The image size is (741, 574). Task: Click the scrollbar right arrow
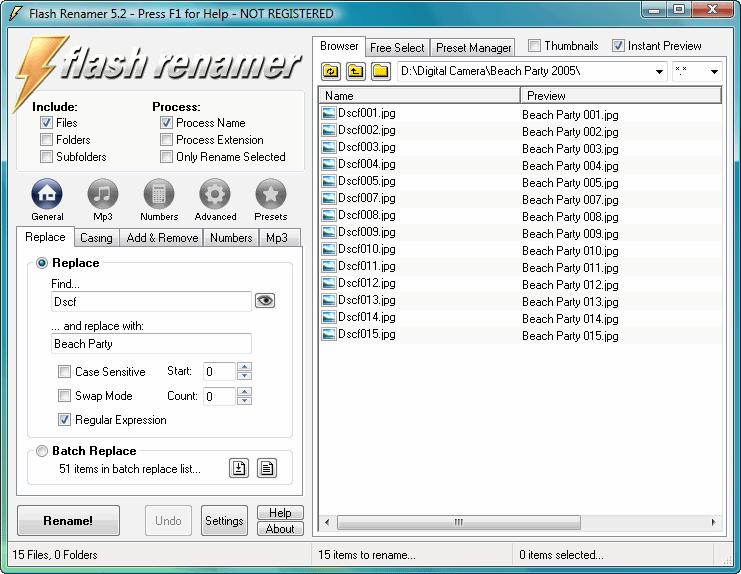tap(713, 522)
